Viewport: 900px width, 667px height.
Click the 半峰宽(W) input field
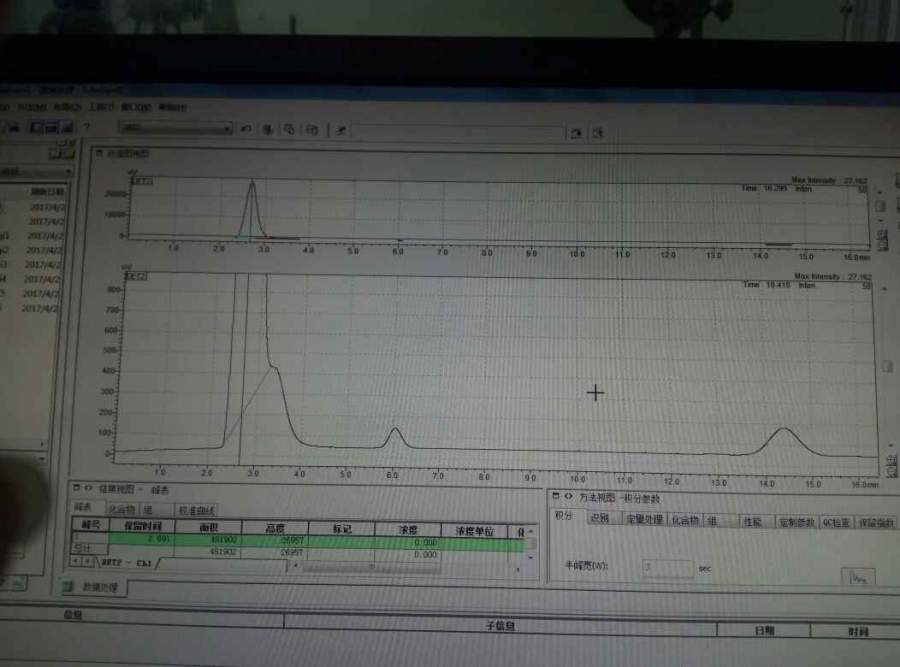click(668, 567)
